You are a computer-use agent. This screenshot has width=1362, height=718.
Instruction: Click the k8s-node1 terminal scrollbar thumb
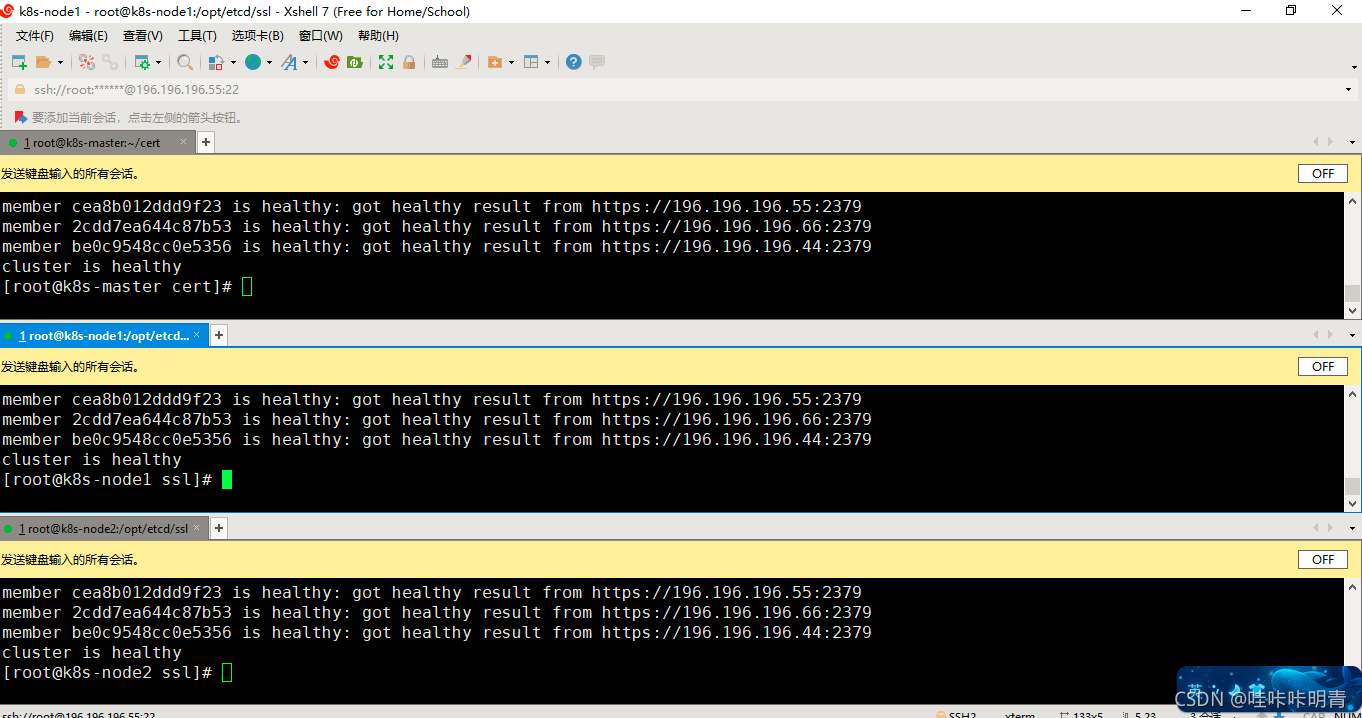click(1352, 487)
